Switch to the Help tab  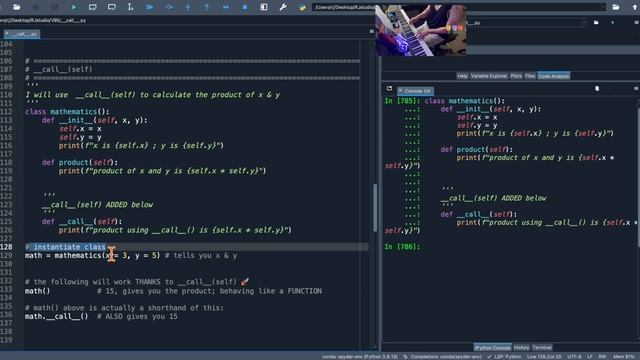(462, 76)
